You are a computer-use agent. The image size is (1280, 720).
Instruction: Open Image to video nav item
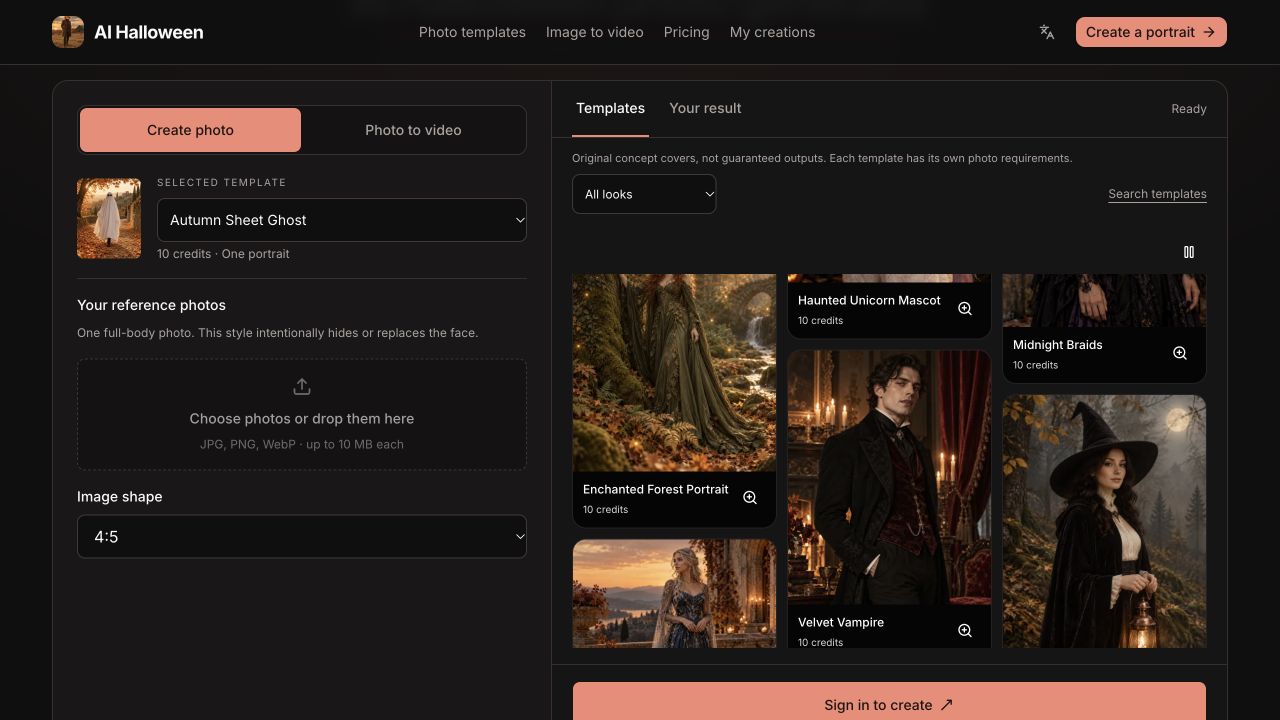[x=594, y=32]
